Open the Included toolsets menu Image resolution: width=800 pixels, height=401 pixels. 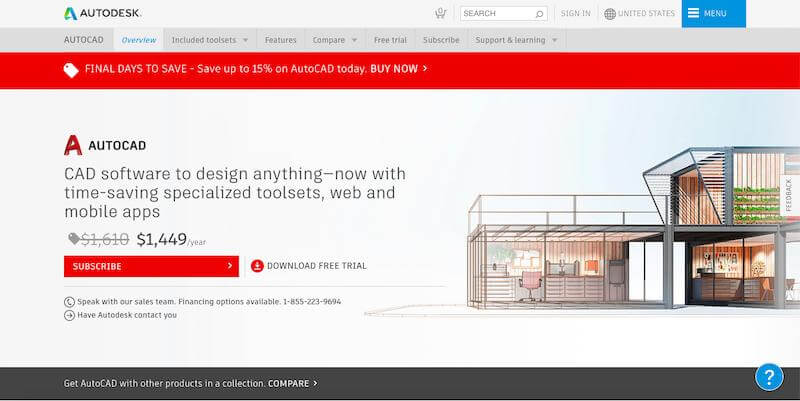click(x=204, y=40)
